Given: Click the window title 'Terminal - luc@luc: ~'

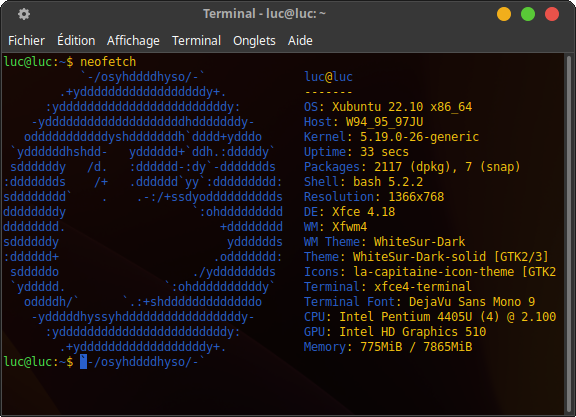Looking at the screenshot, I should (264, 14).
